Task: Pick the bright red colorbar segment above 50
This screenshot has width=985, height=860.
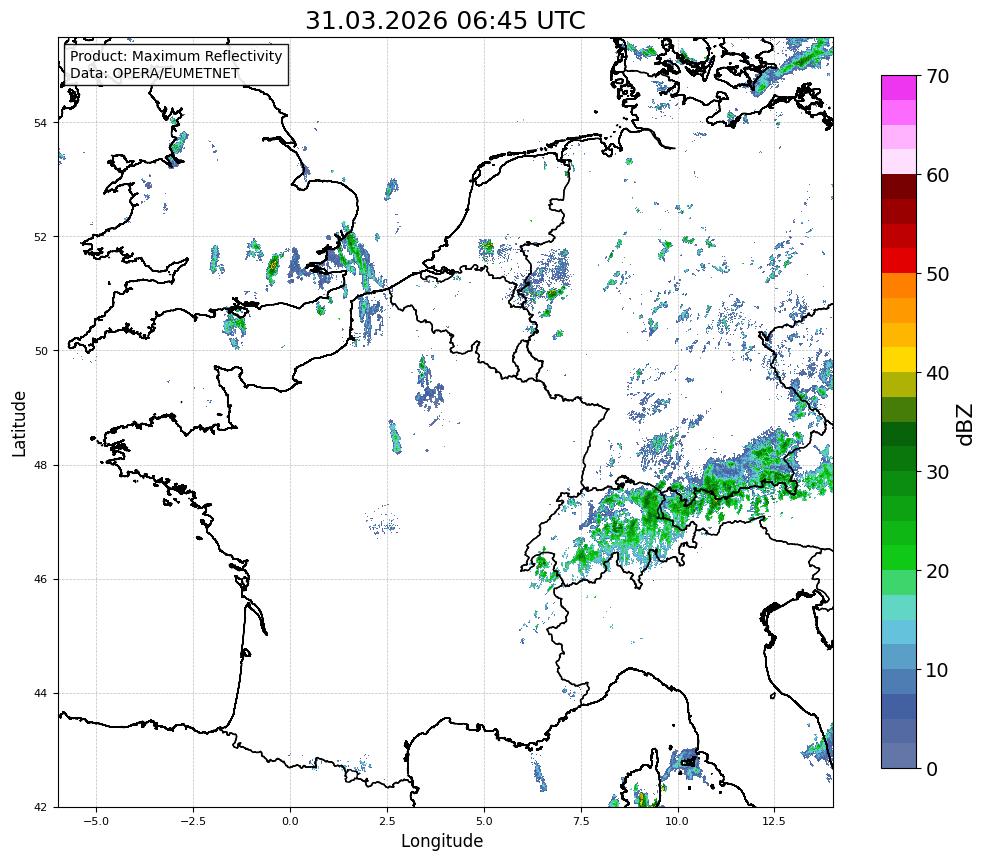Action: (898, 261)
